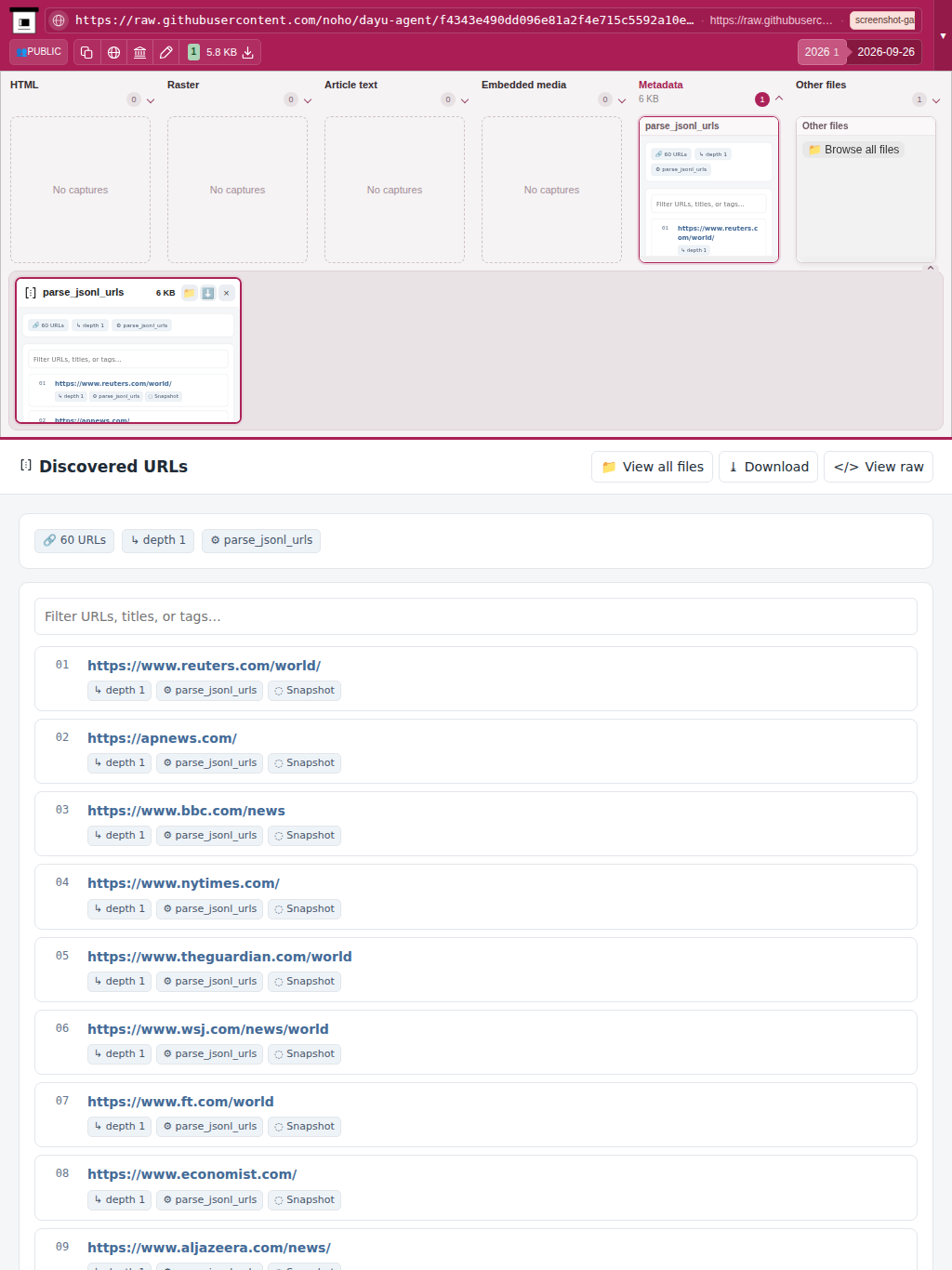The height and width of the screenshot is (1270, 952).
Task: Click parse_jsonl_urls tag under bbc.com/news
Action: (x=209, y=836)
